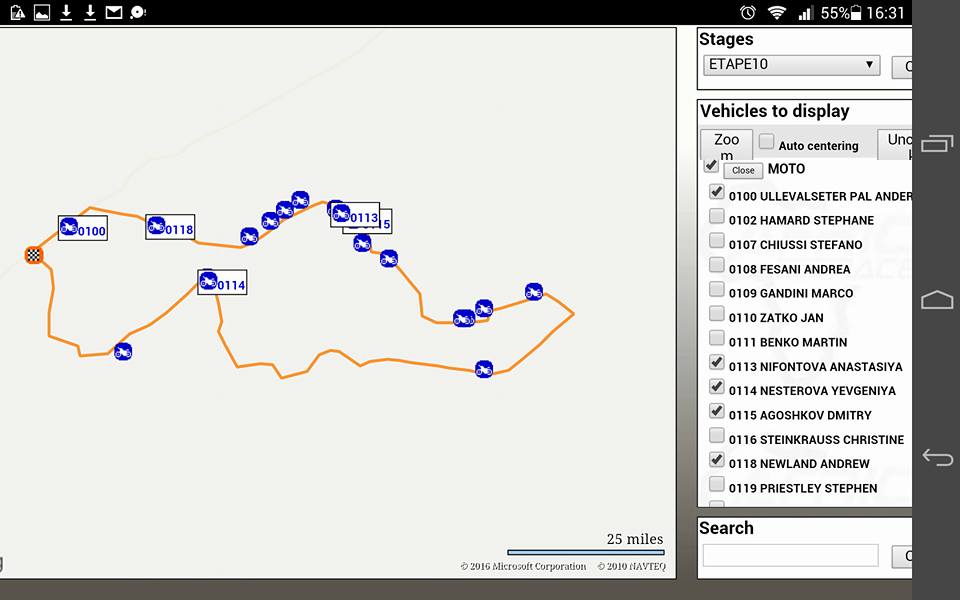The height and width of the screenshot is (600, 960).
Task: Click into the Search text field
Action: pyautogui.click(x=790, y=555)
